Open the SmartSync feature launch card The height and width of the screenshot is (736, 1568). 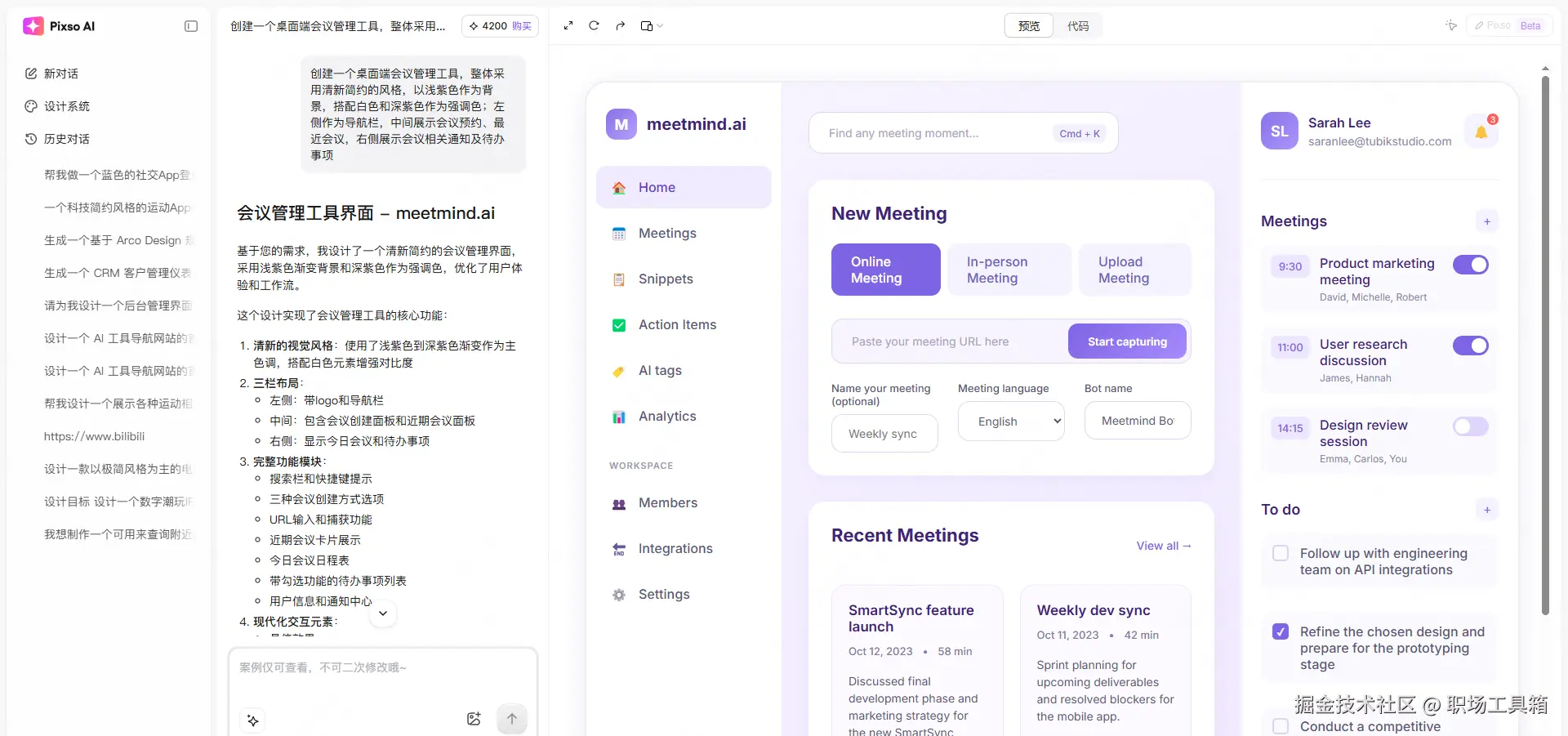point(917,660)
